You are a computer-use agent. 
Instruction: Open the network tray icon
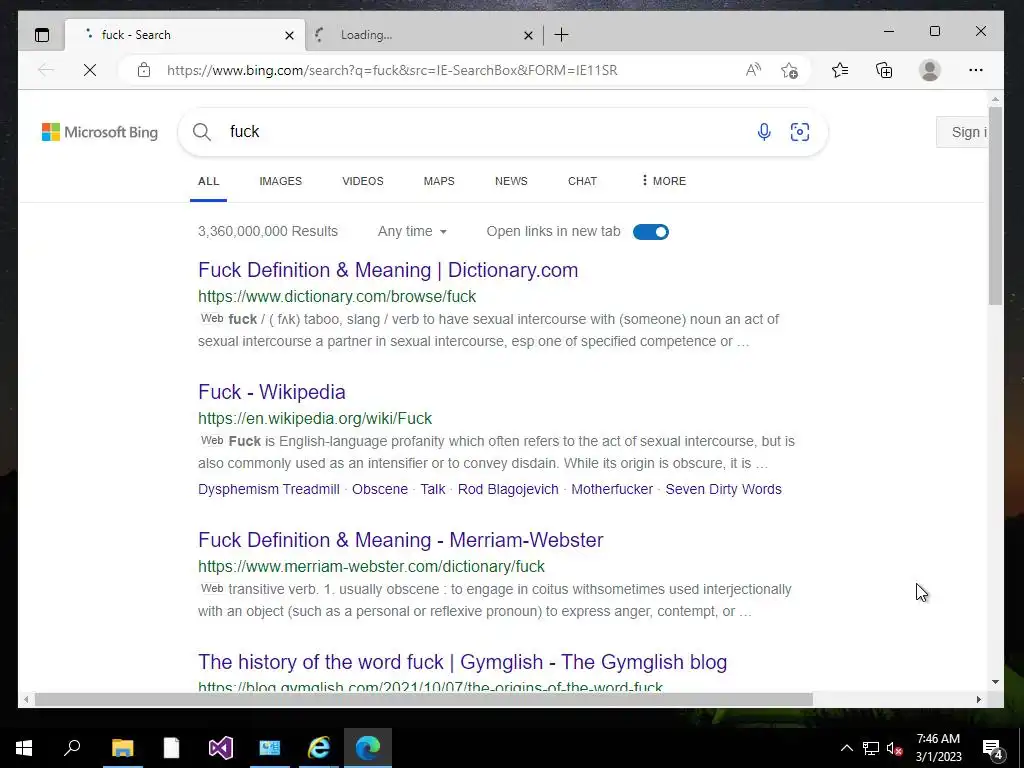click(x=871, y=748)
